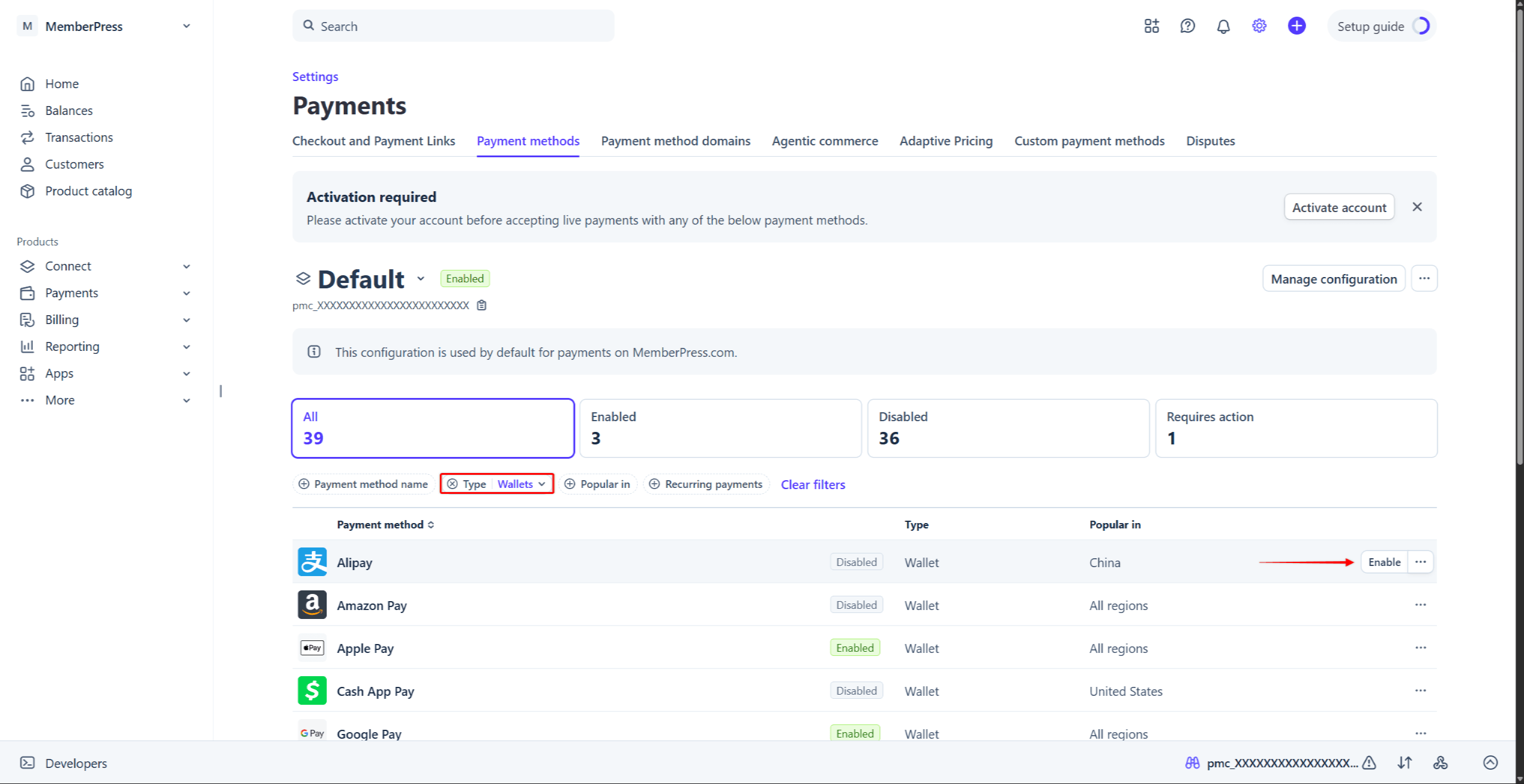Open the Amazon Pay row options ellipsis
The height and width of the screenshot is (784, 1524).
click(1420, 605)
